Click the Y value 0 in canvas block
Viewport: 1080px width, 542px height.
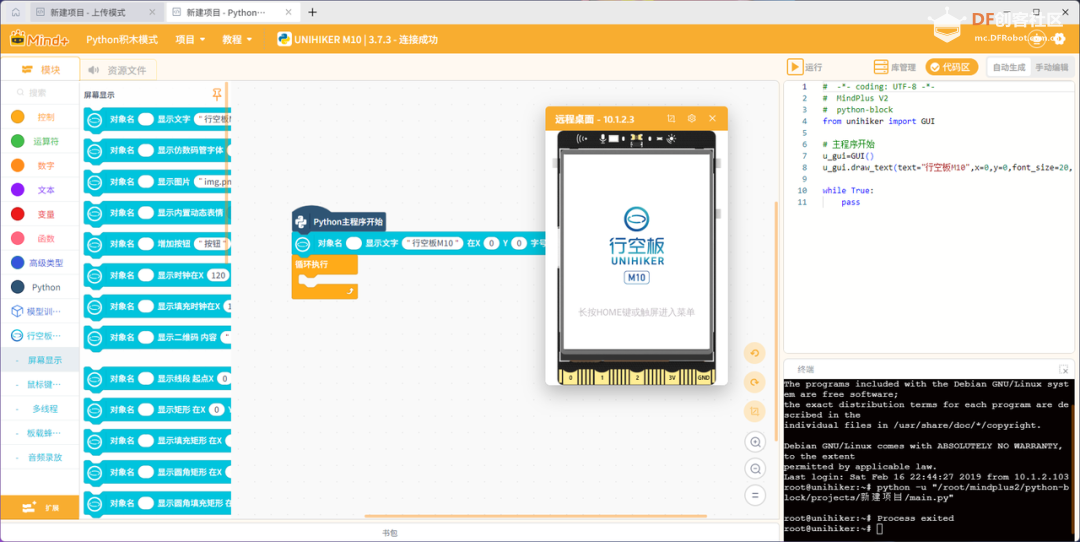point(519,243)
